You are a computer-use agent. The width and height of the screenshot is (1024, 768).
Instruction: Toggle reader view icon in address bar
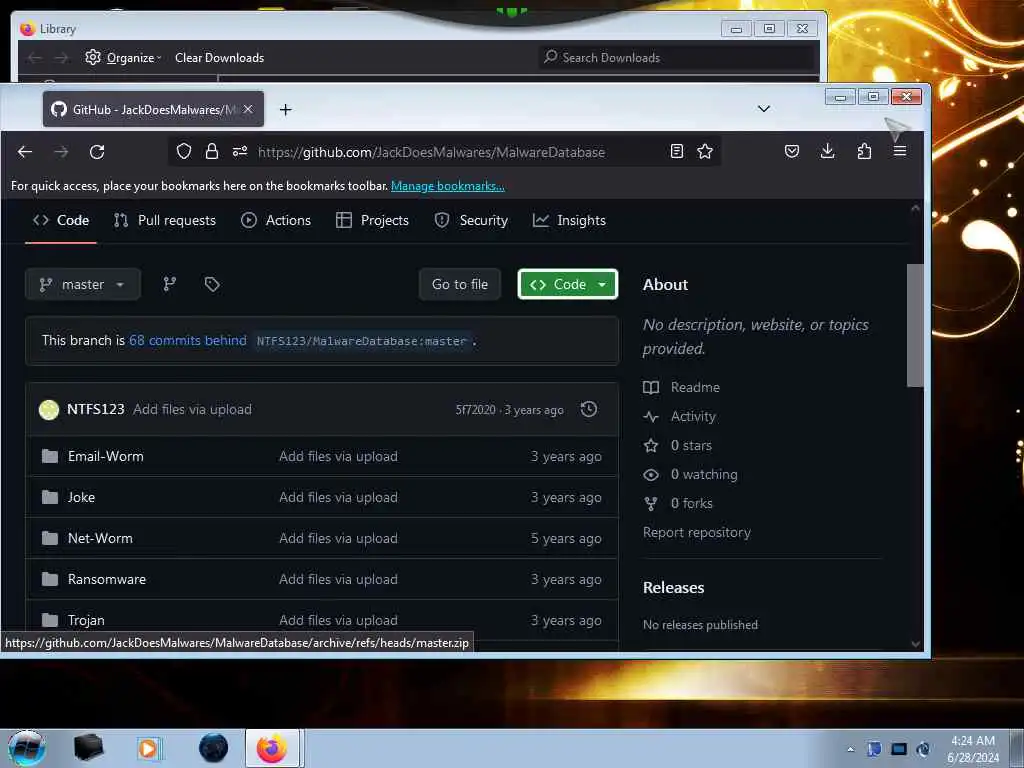677,152
